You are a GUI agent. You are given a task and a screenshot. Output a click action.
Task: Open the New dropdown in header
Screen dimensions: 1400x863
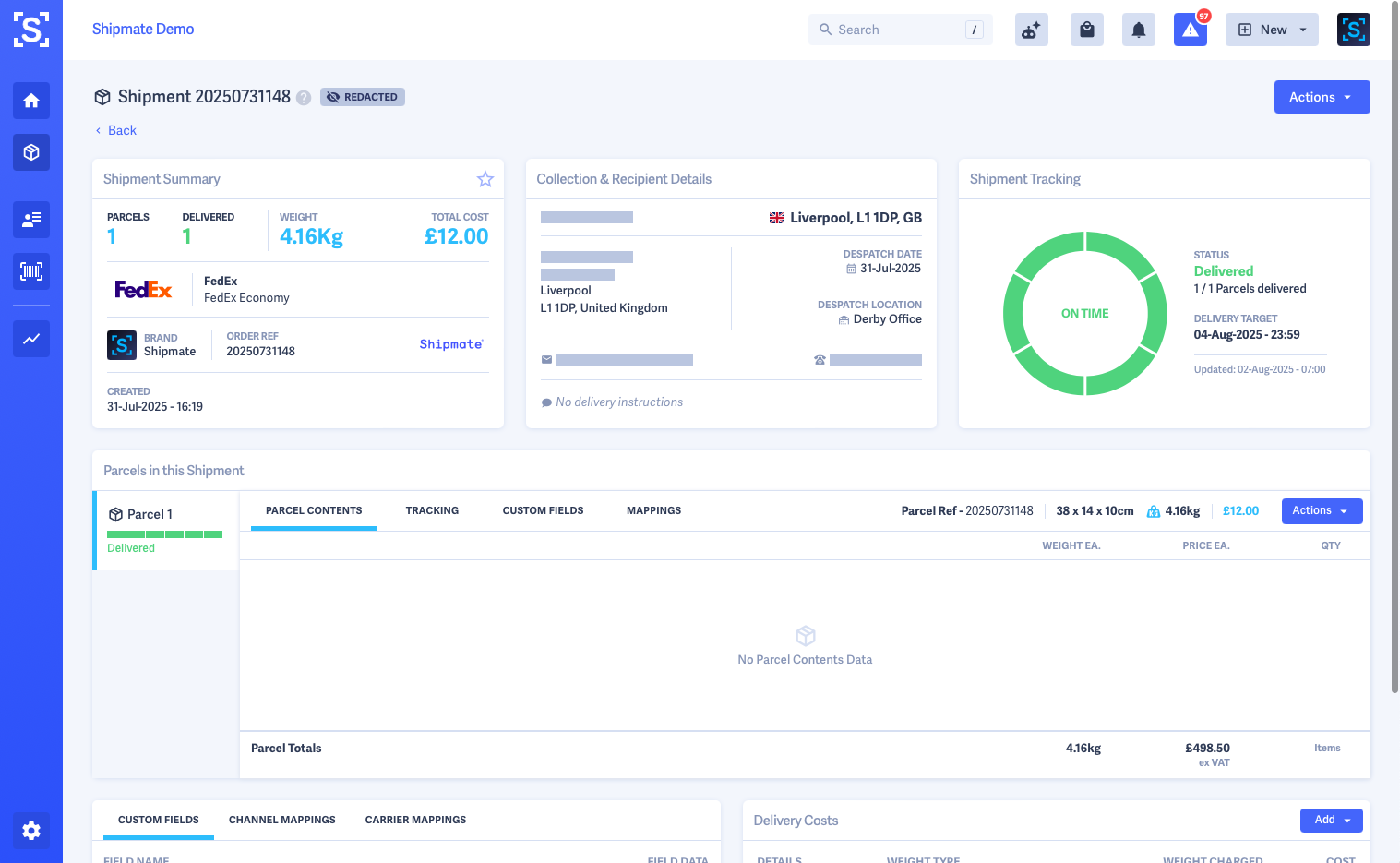(x=1272, y=30)
